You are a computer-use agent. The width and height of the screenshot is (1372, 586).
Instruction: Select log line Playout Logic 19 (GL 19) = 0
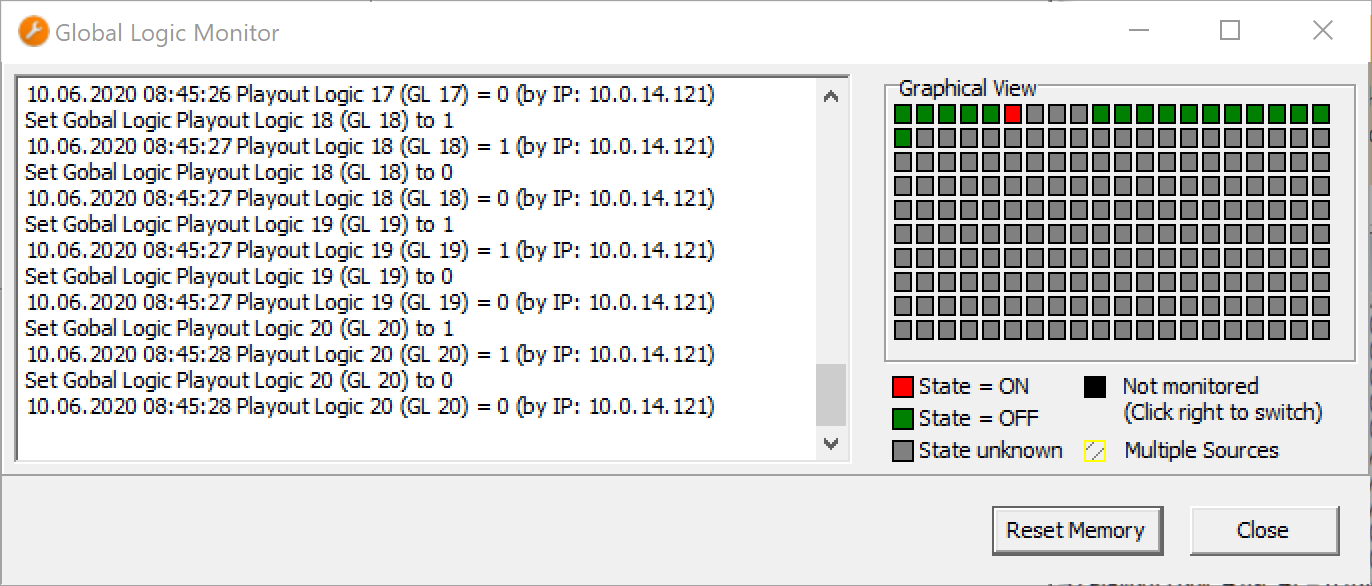click(x=370, y=303)
